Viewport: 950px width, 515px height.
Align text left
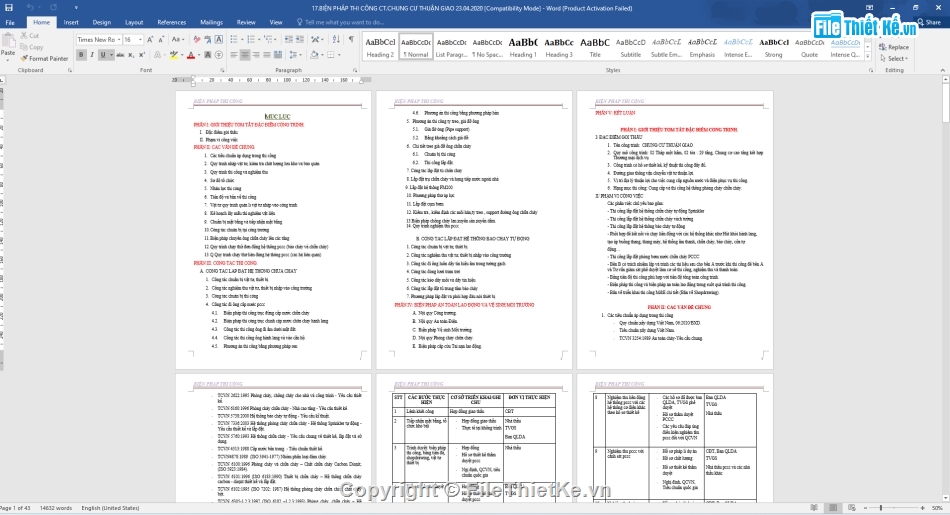(x=234, y=55)
